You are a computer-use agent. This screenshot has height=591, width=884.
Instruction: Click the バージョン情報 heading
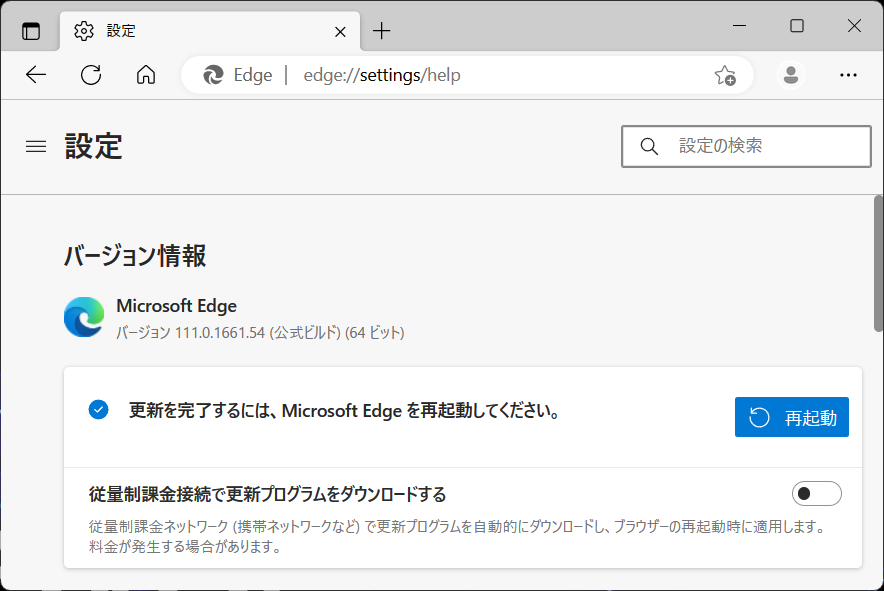(135, 255)
